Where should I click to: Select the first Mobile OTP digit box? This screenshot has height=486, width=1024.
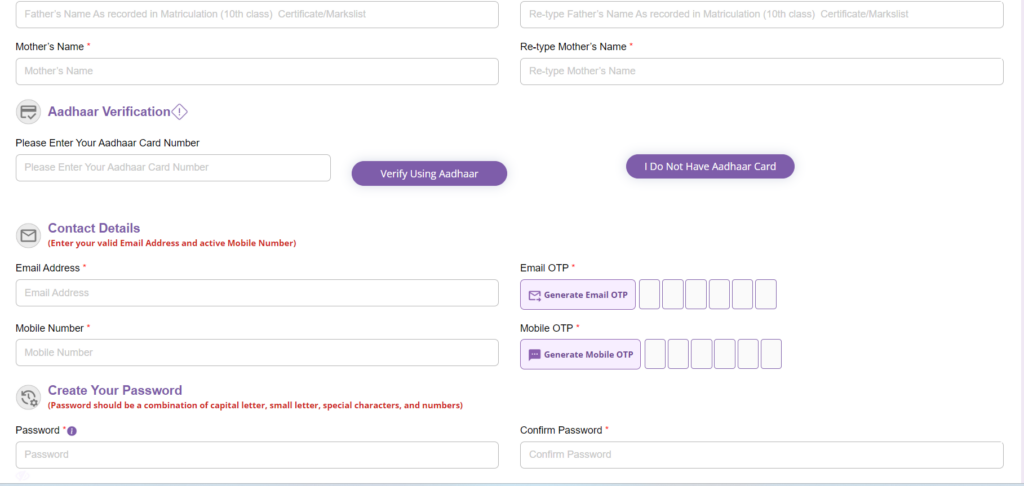[655, 355]
